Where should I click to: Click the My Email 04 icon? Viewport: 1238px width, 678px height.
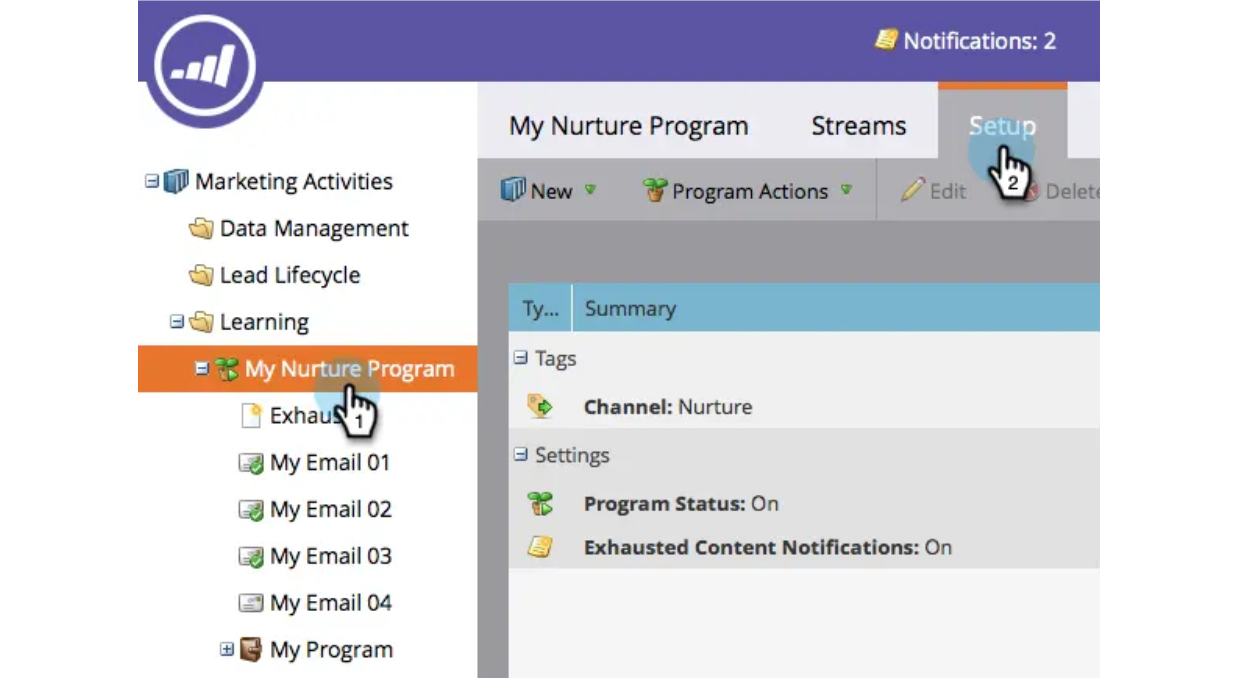tap(251, 604)
